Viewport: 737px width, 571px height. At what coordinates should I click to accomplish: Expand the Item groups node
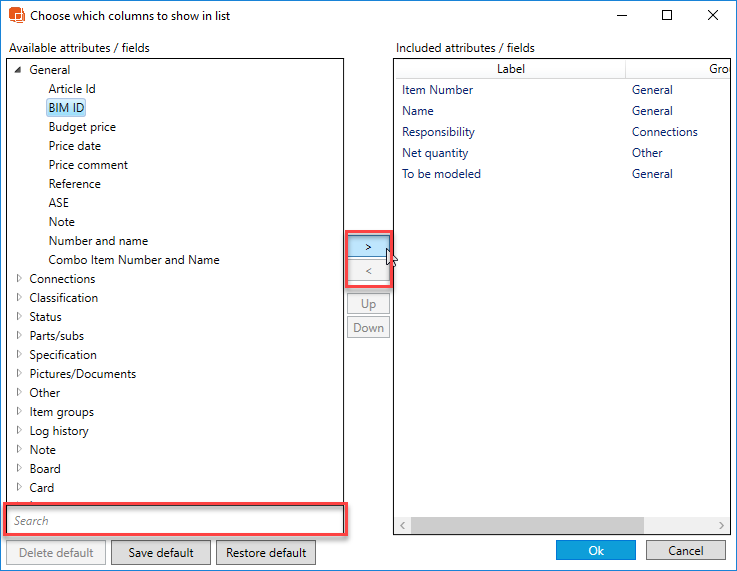click(18, 412)
